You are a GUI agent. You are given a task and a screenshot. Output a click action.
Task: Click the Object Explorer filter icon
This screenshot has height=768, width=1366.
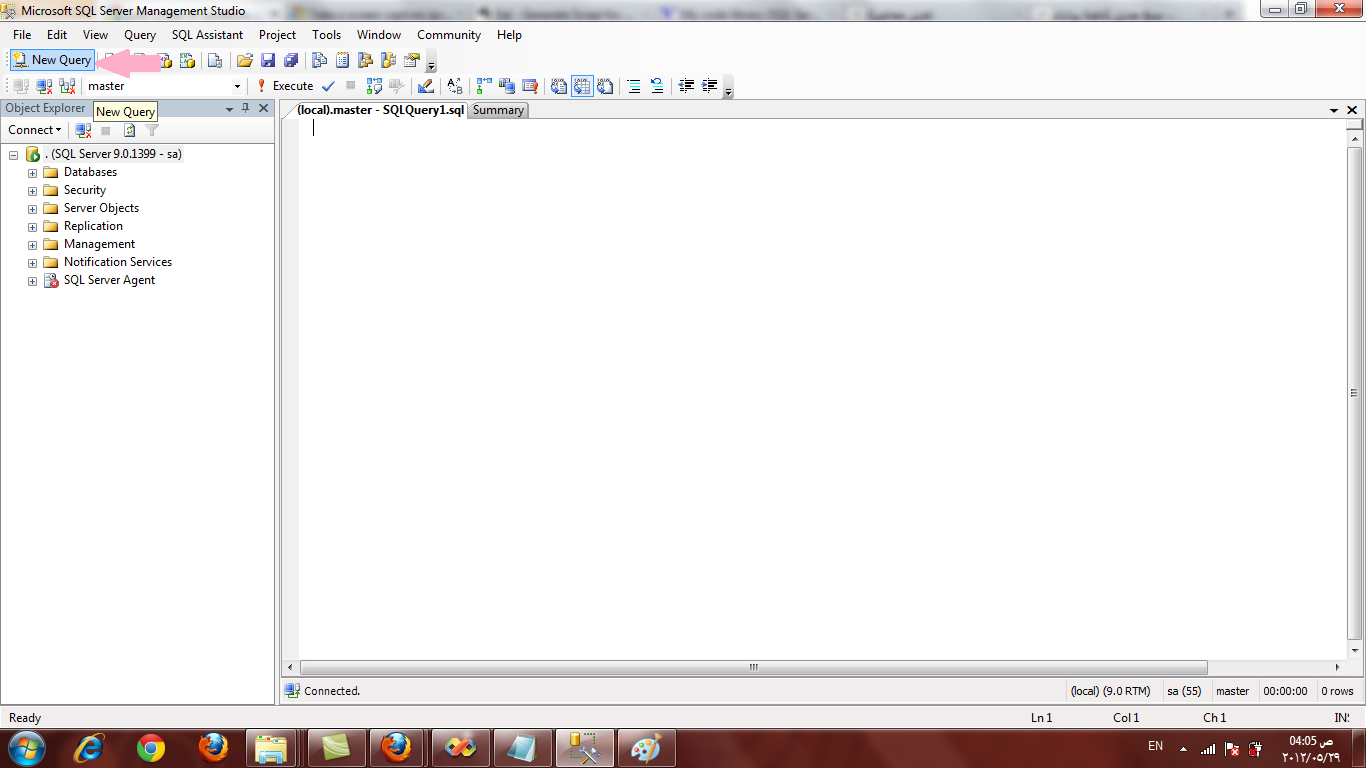(x=152, y=130)
